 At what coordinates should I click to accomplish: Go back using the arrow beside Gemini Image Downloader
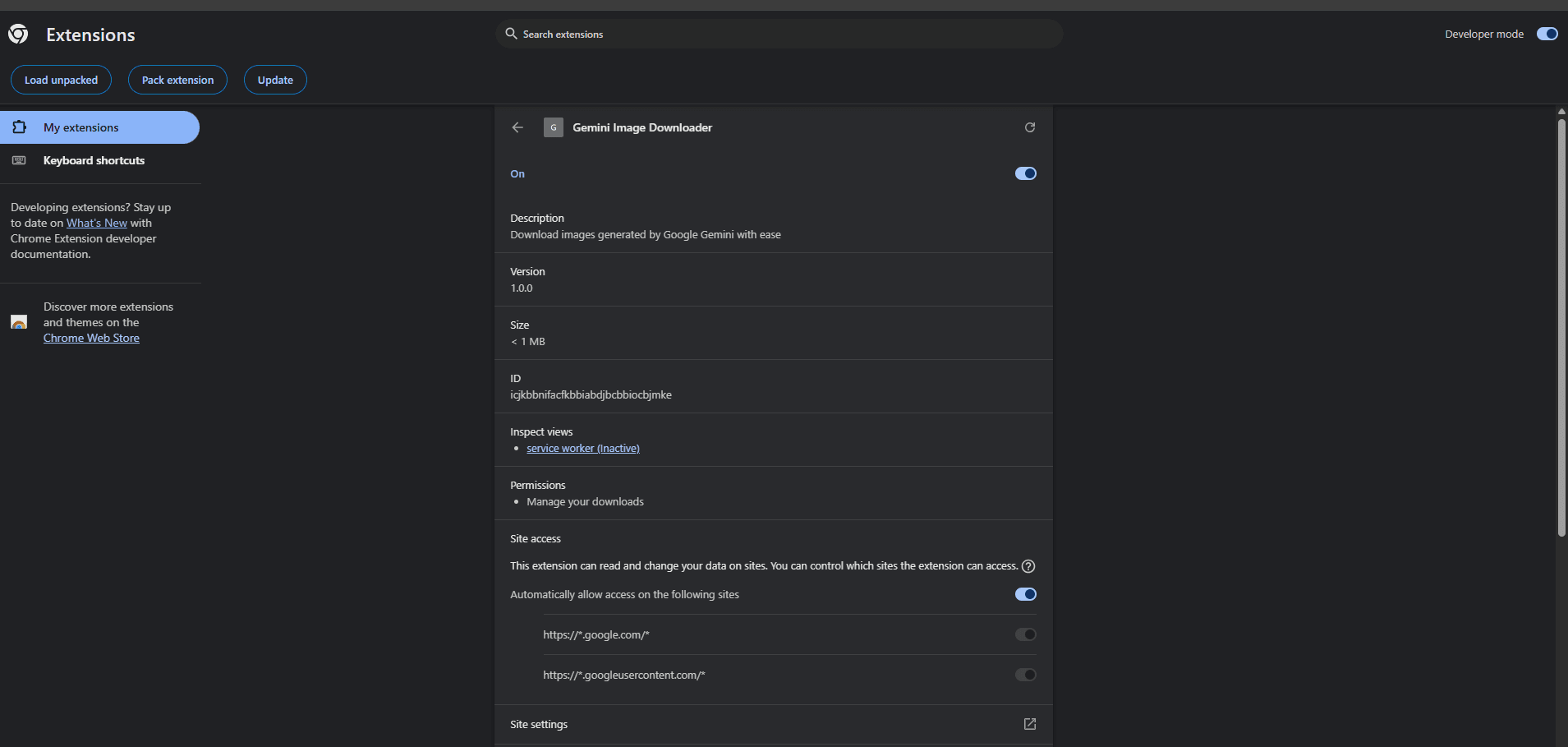click(517, 127)
